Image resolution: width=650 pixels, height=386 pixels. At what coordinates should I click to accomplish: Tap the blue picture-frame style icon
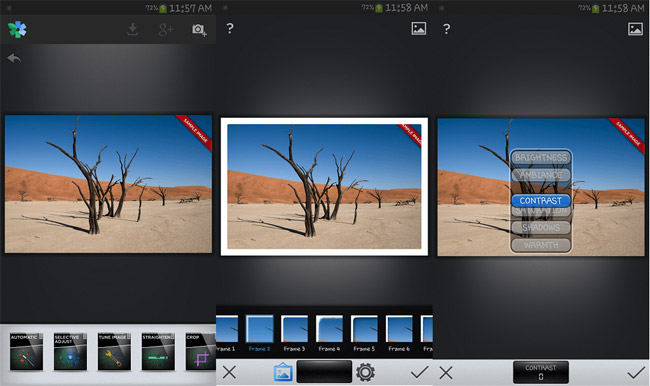pos(283,372)
